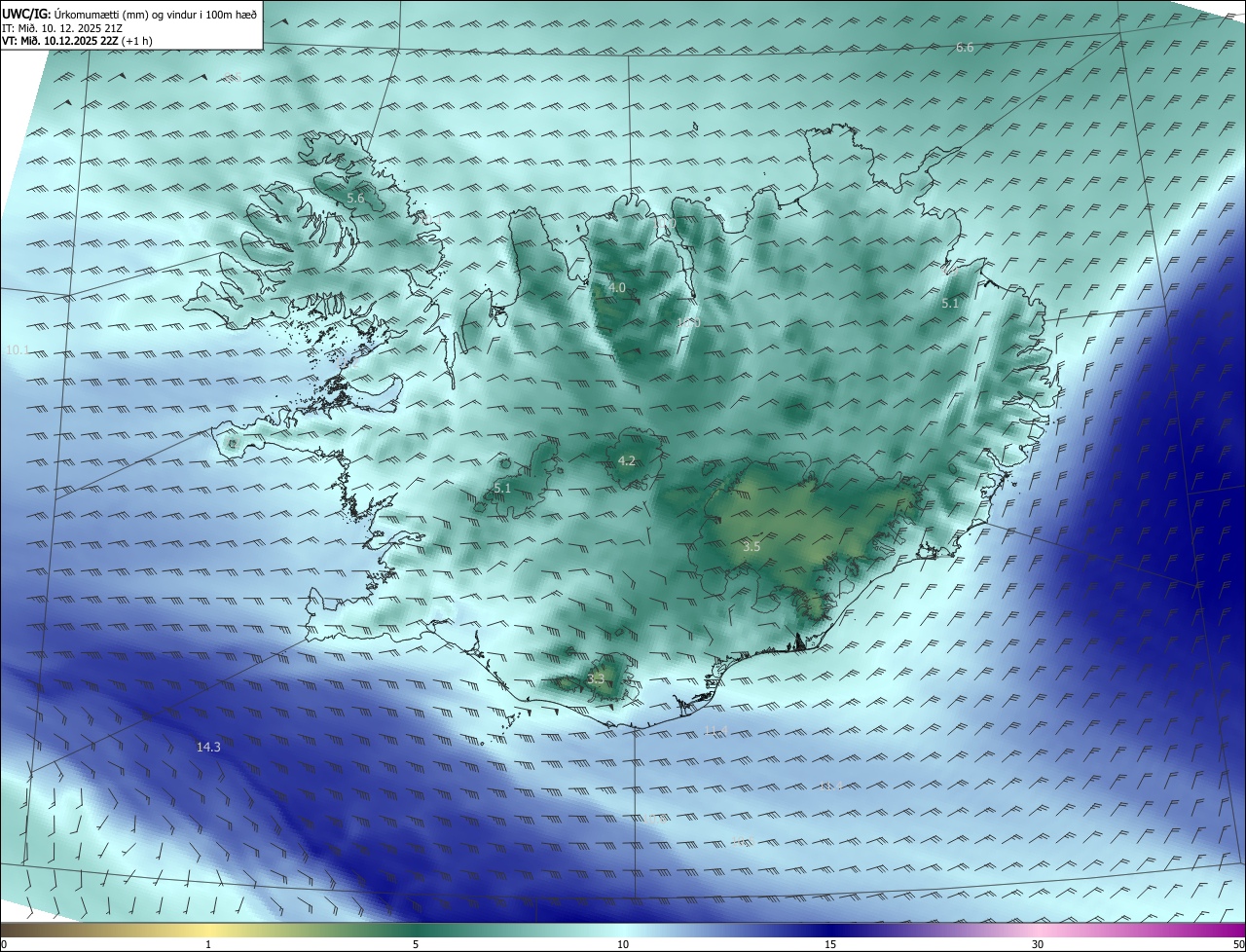Click the 4.0 value label in northern Iceland
The height and width of the screenshot is (952, 1246).
point(617,288)
